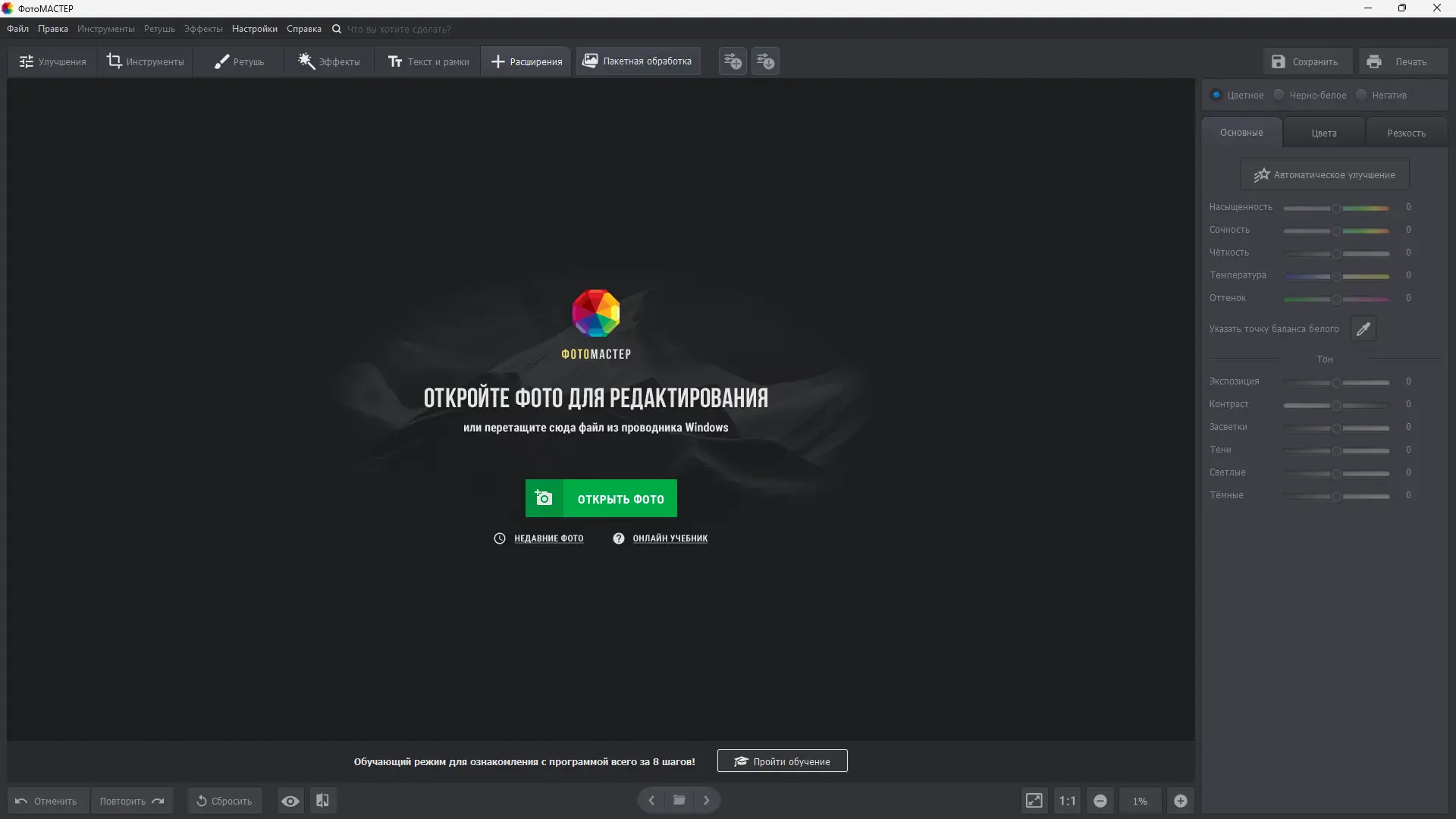Open the Расширения toolbar section
Image resolution: width=1456 pixels, height=819 pixels.
tap(526, 61)
